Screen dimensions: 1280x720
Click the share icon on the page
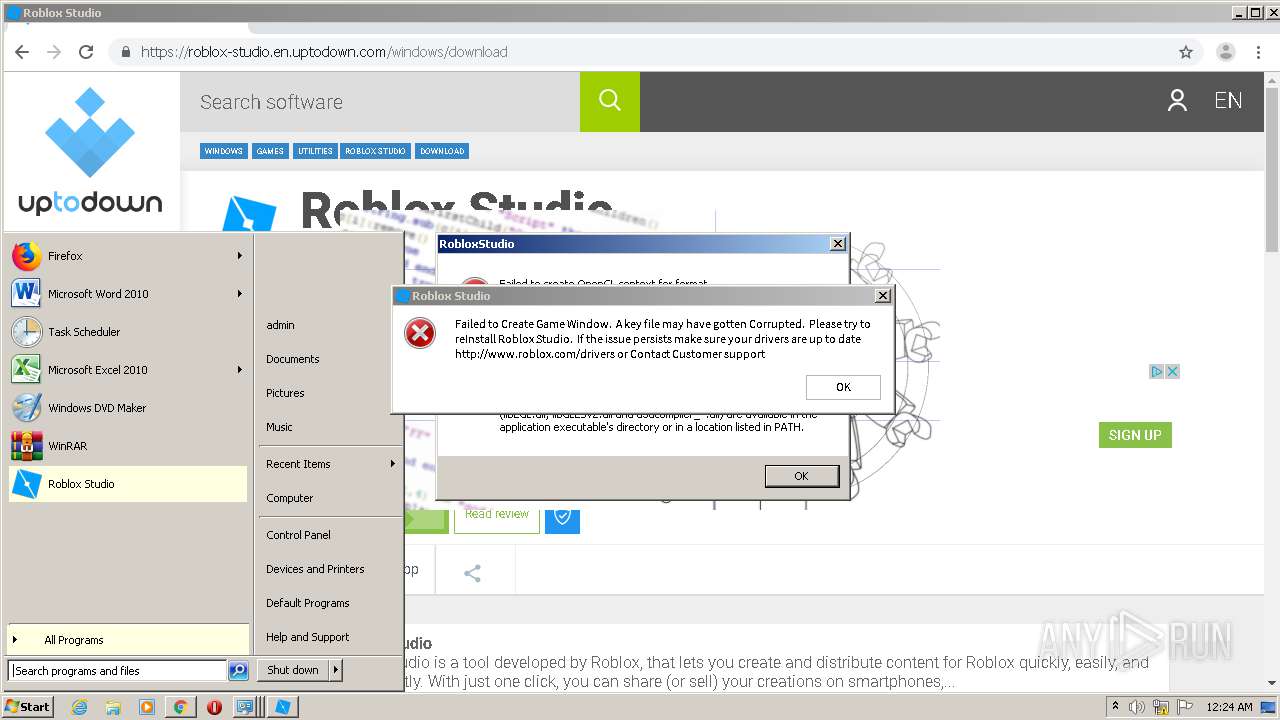[x=473, y=573]
